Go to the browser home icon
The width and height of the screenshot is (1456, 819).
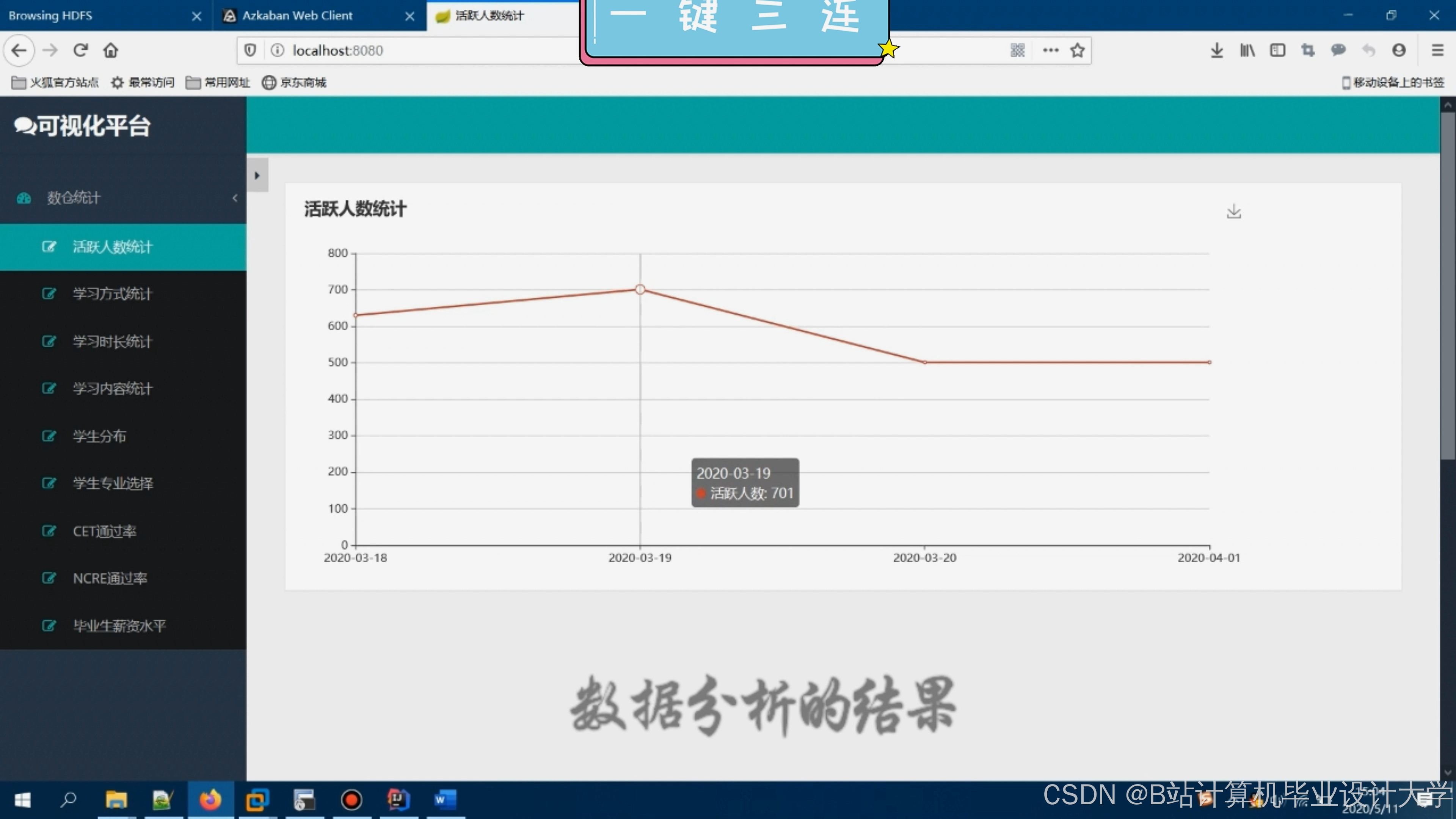[x=111, y=50]
